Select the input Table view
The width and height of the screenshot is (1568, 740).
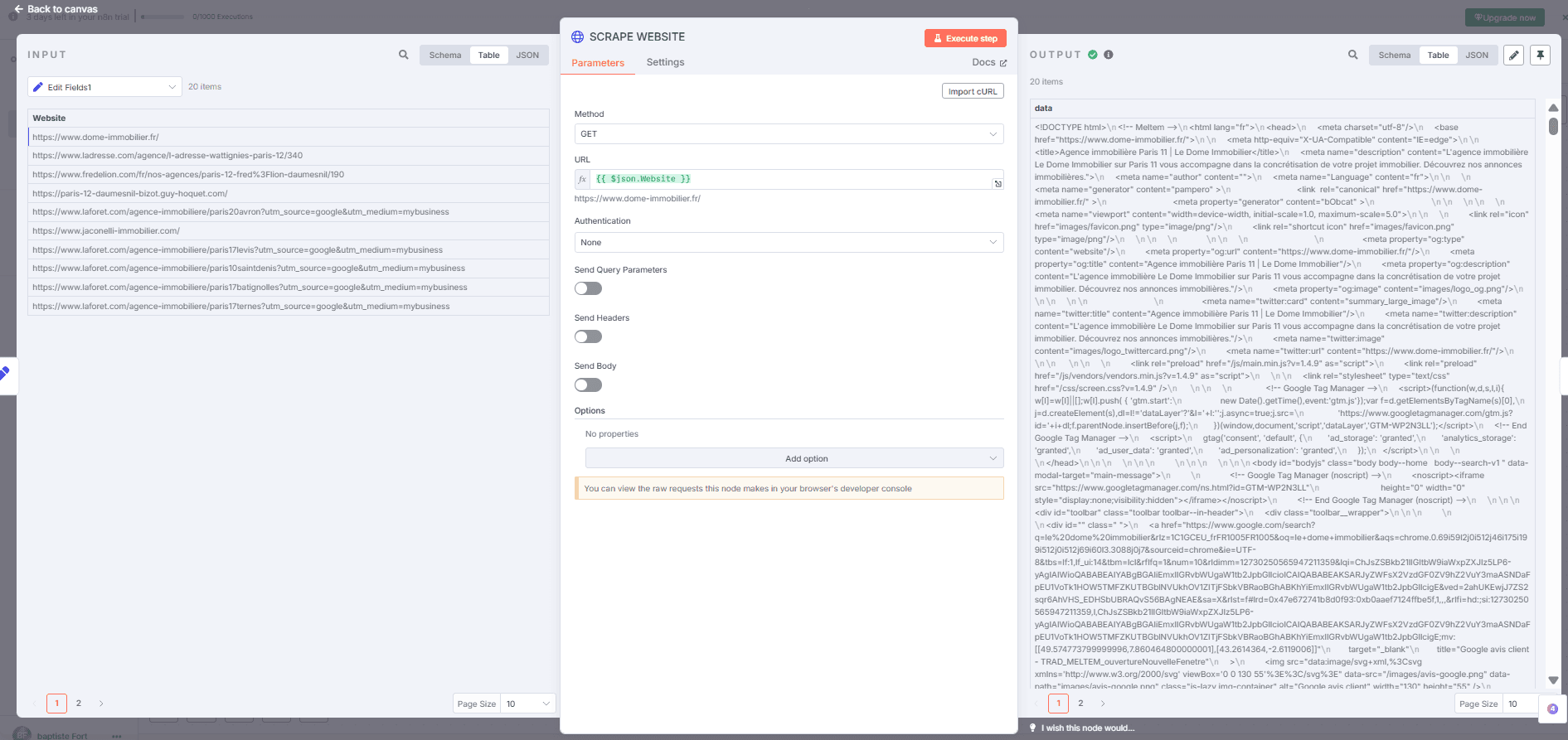click(x=488, y=56)
